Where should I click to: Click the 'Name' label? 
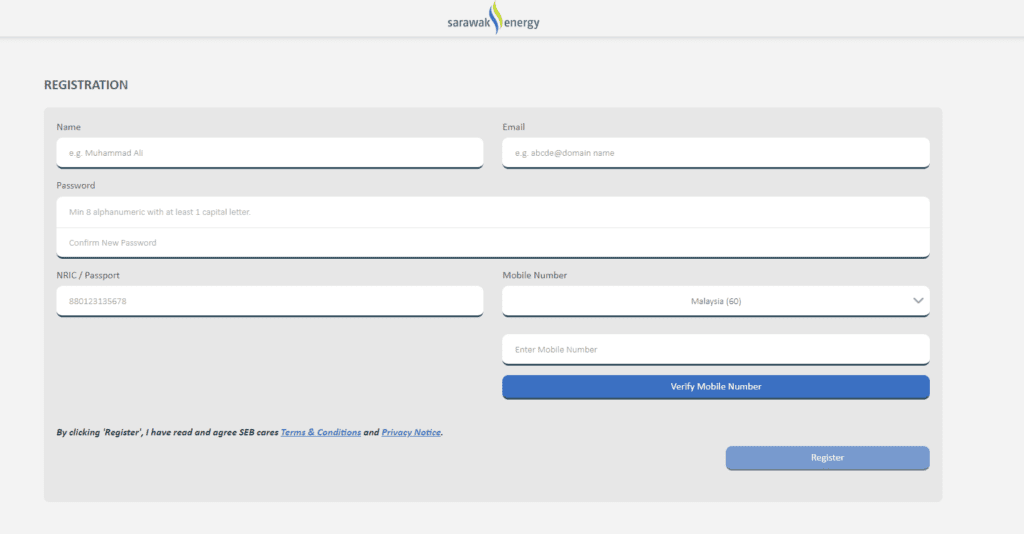pos(69,127)
